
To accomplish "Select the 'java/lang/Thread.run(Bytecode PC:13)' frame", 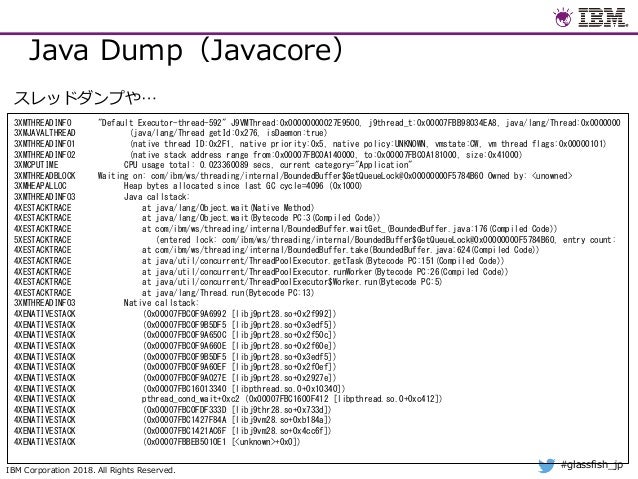I will 228,293.
